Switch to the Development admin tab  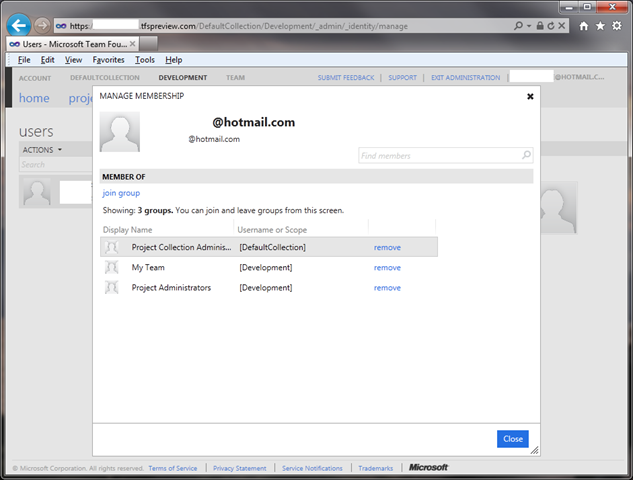pyautogui.click(x=182, y=77)
